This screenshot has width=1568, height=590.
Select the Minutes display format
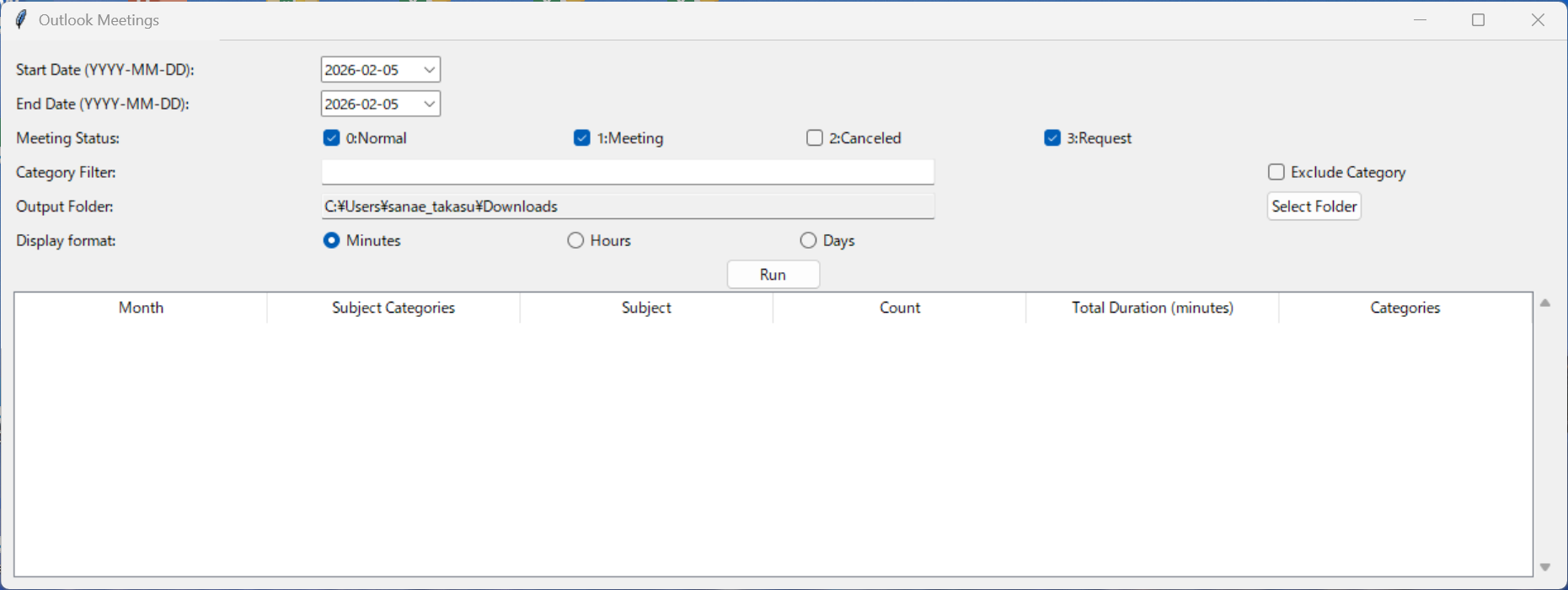(331, 240)
